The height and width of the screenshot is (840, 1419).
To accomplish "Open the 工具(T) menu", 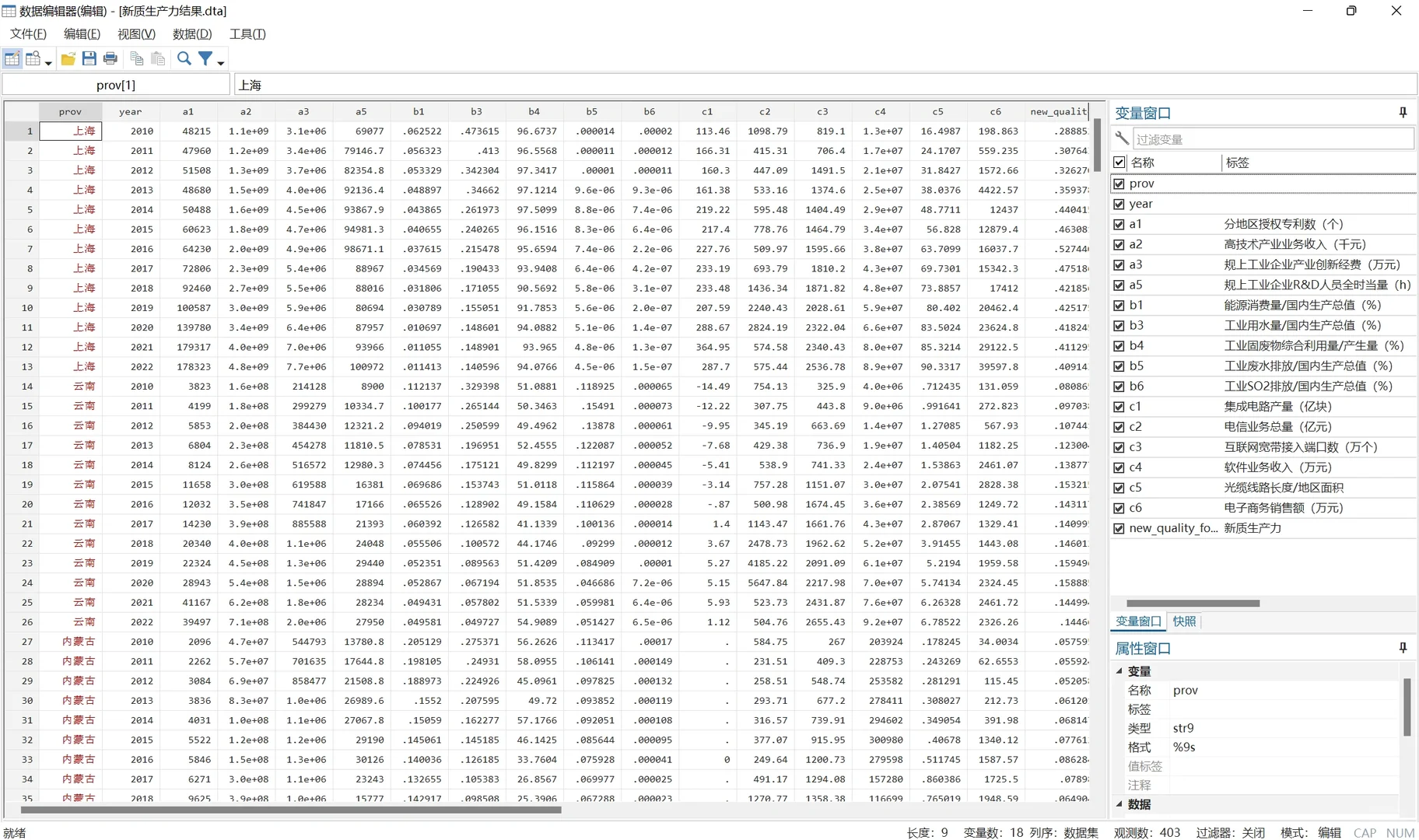I will 247,34.
